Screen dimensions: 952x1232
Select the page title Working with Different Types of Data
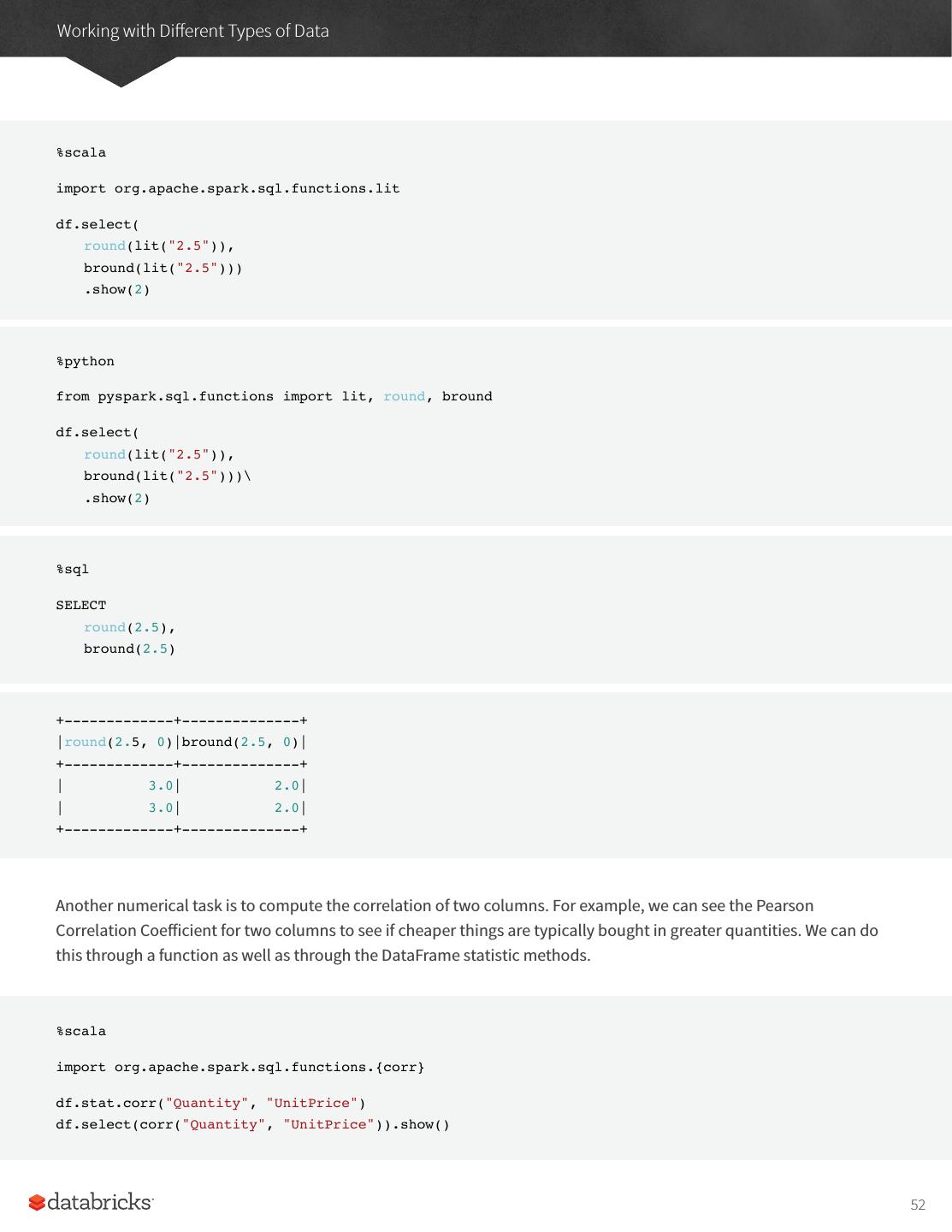point(192,31)
